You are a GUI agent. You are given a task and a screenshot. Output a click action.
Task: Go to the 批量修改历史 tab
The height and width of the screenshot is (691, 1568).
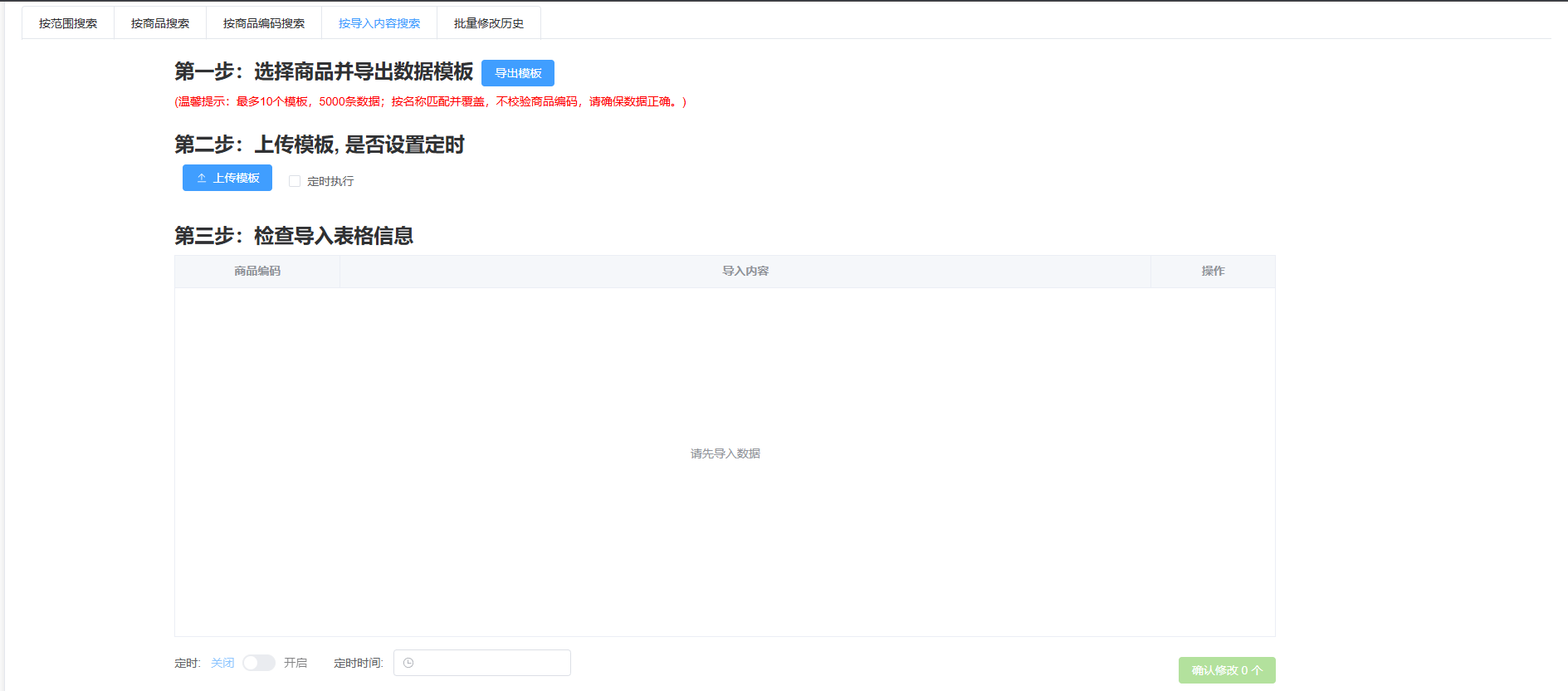(x=489, y=23)
